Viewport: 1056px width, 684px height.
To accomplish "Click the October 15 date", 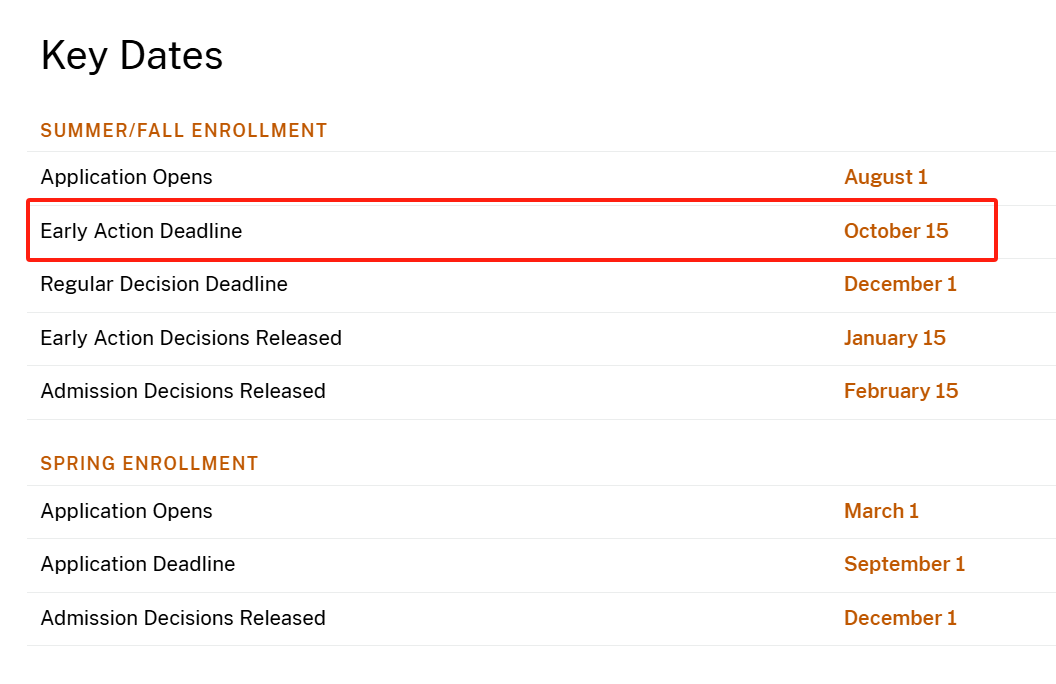I will click(x=896, y=231).
